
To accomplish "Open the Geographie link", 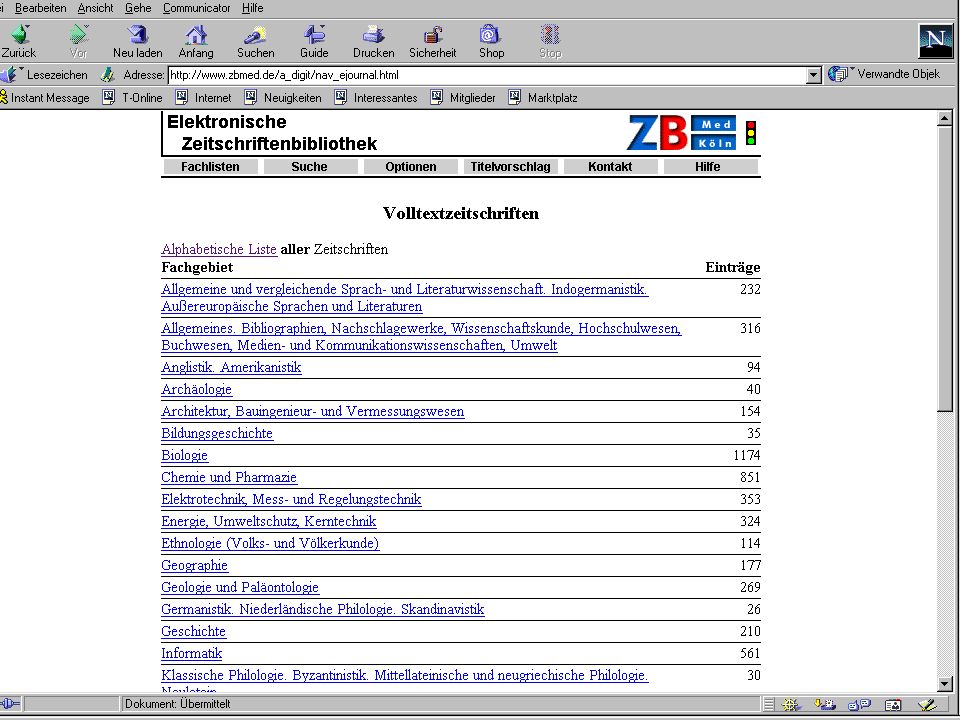I will [x=195, y=566].
